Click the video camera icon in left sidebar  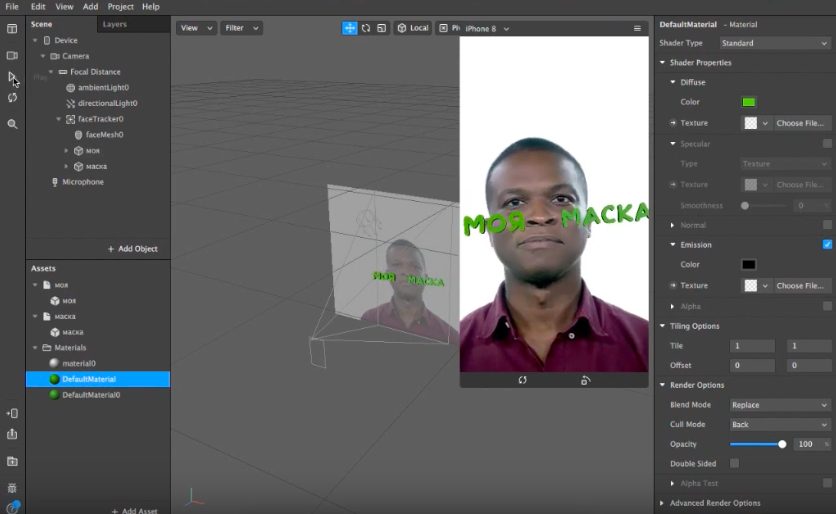point(12,55)
